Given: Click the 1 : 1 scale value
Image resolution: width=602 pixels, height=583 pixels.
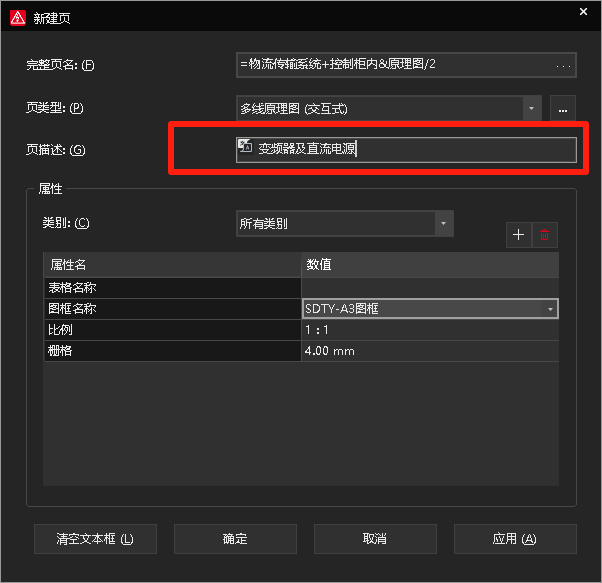Looking at the screenshot, I should pos(430,330).
